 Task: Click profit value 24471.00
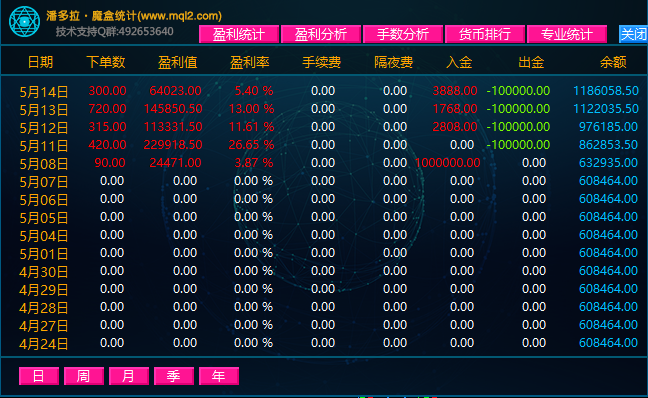pos(175,163)
